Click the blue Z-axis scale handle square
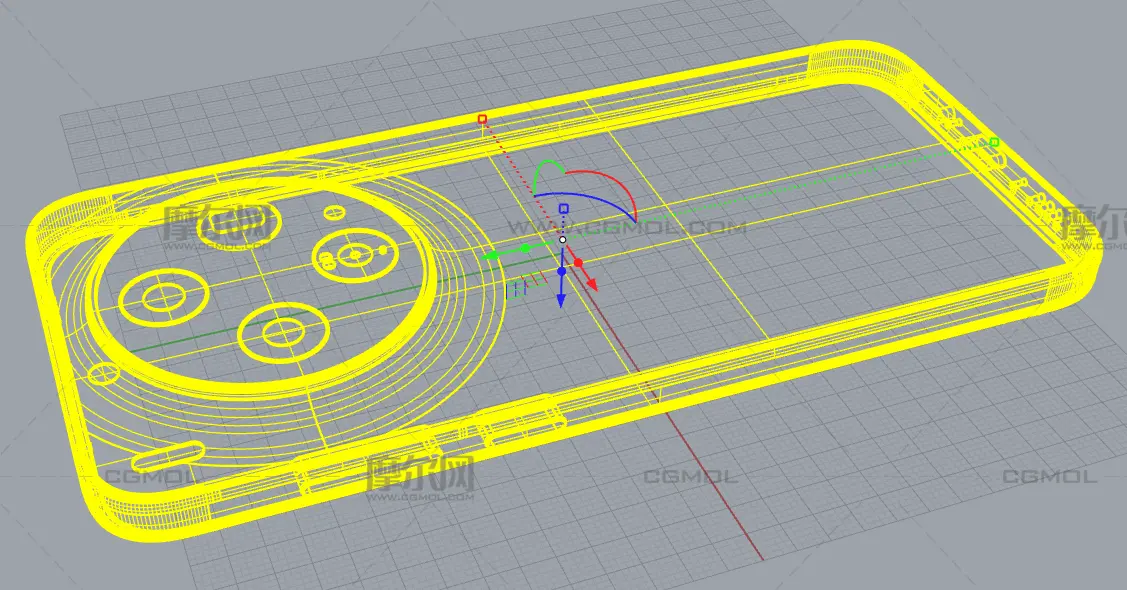The width and height of the screenshot is (1127, 590). (563, 209)
